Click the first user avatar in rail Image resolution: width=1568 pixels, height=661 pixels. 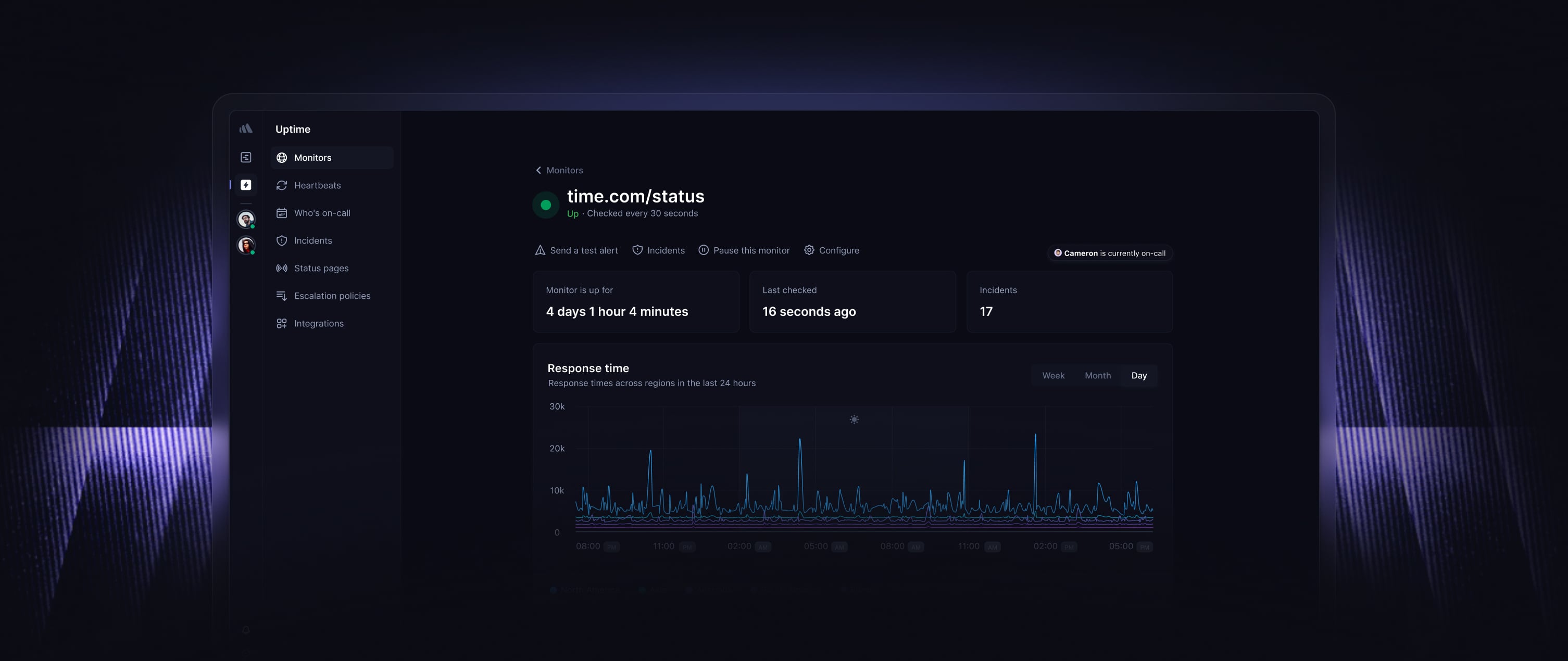[x=246, y=219]
